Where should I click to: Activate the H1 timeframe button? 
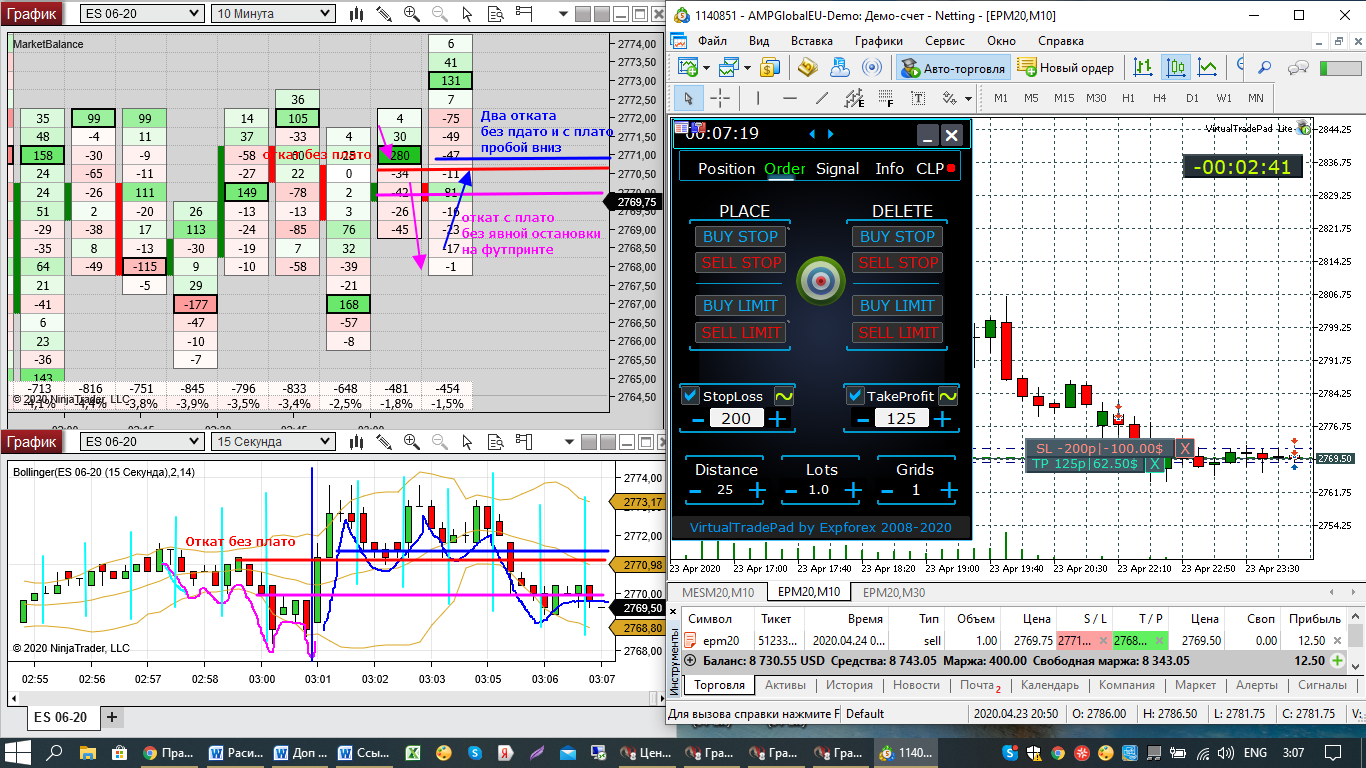(1128, 98)
